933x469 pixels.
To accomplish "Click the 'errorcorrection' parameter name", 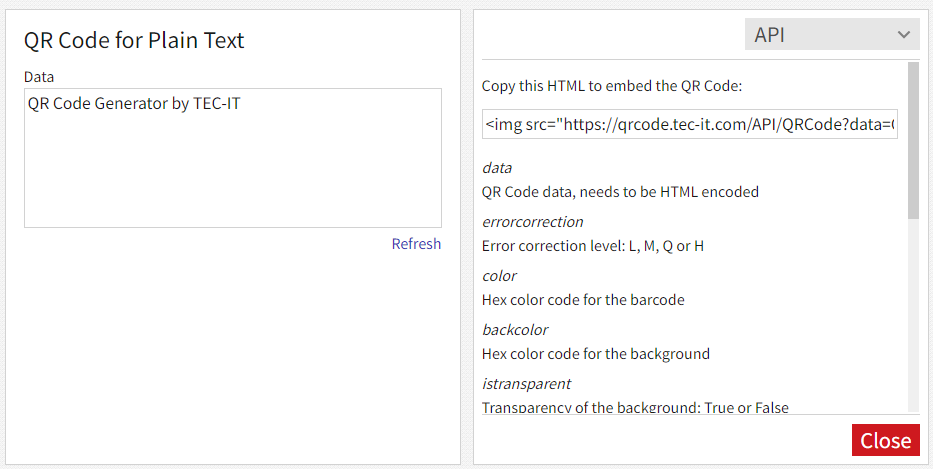I will tap(532, 222).
